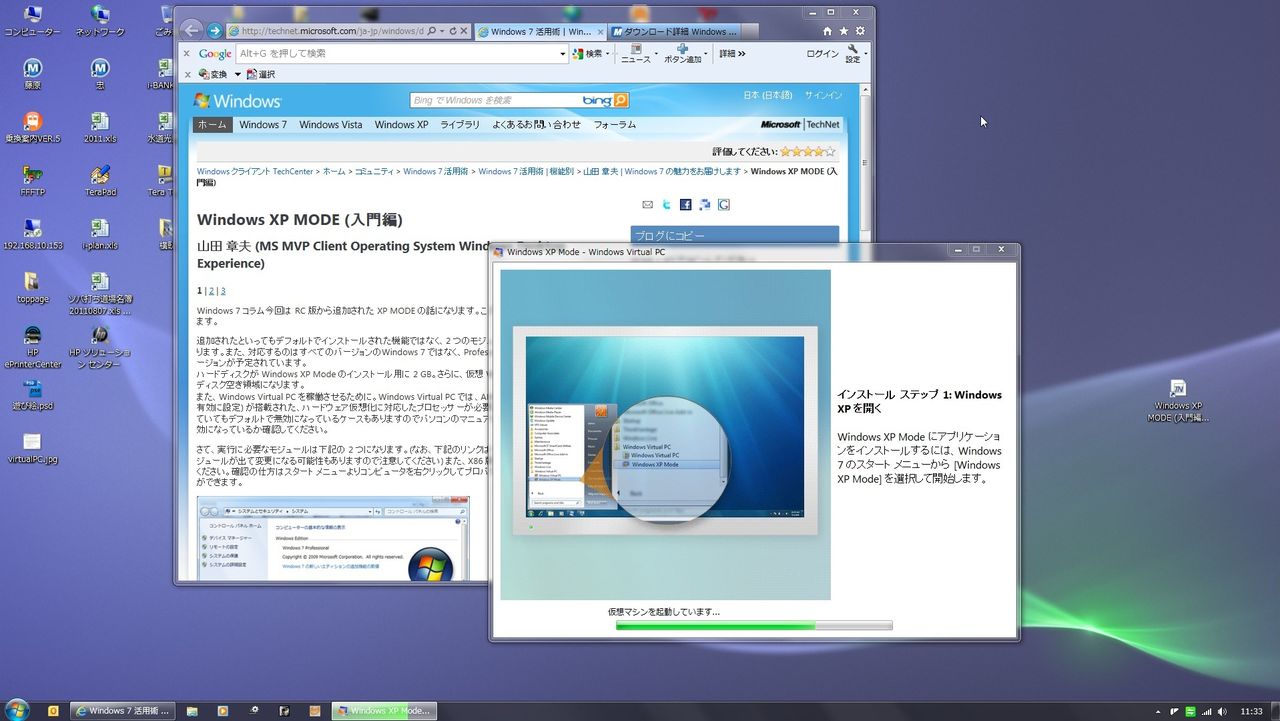Share the article on Twitter
1280x721 pixels.
point(666,205)
